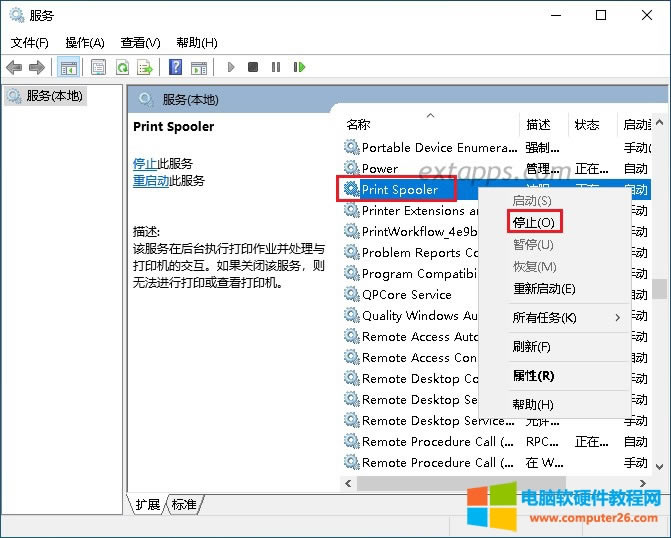Click the refresh toolbar icon
The width and height of the screenshot is (671, 538).
click(122, 67)
